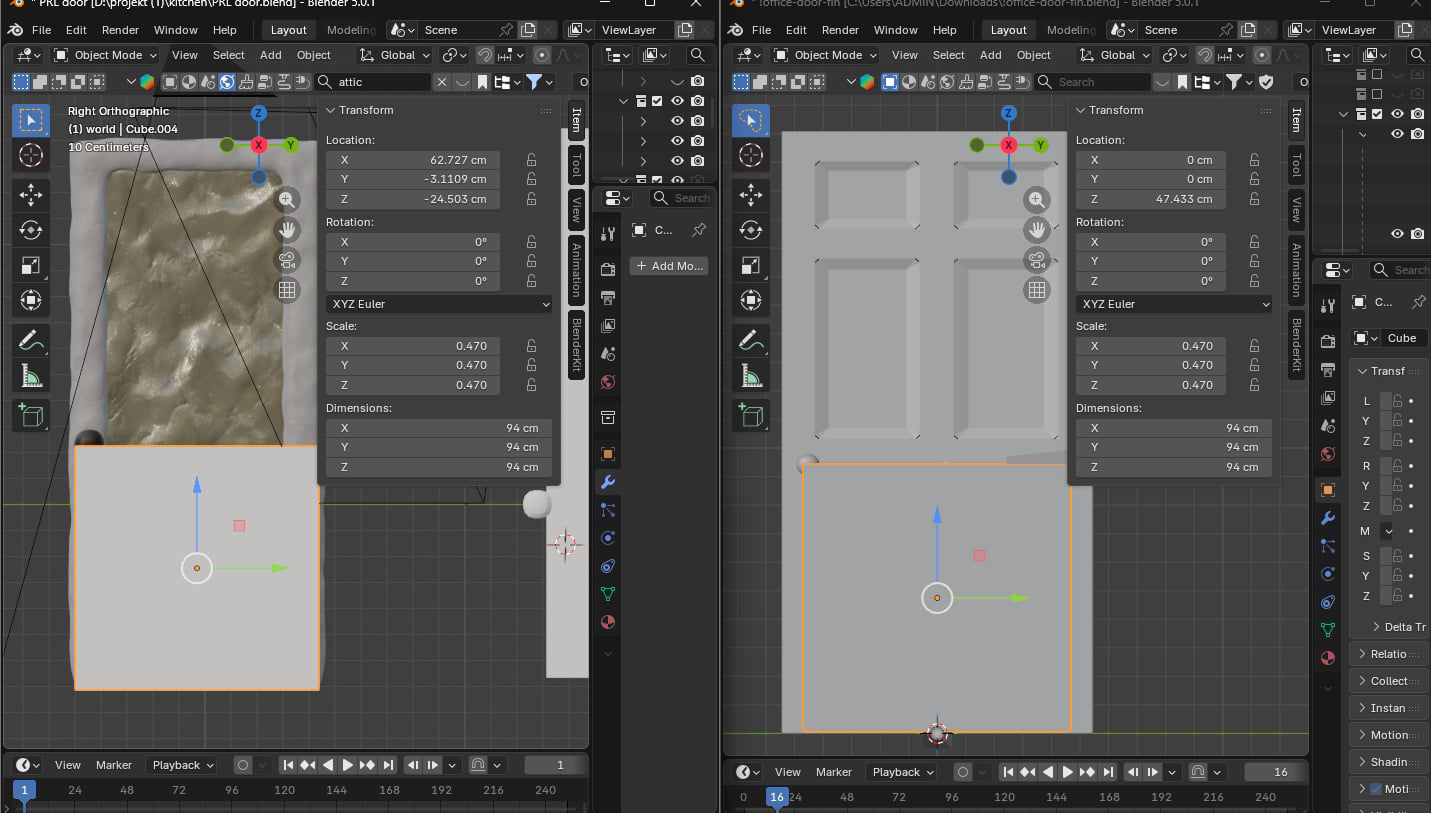Image resolution: width=1431 pixels, height=813 pixels.
Task: Open the Help menu in right window
Action: click(945, 30)
